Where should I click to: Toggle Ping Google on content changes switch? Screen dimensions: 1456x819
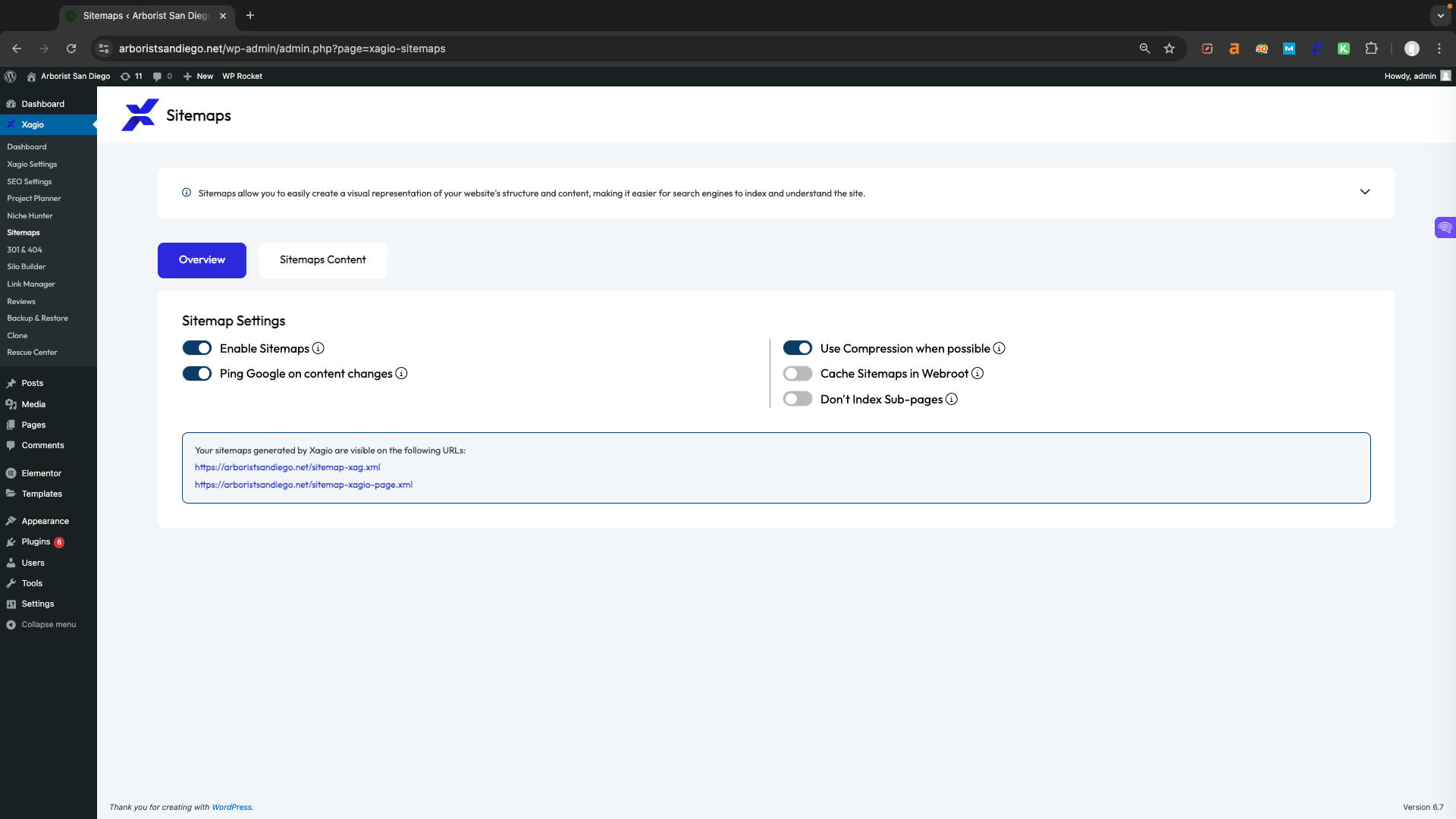[x=197, y=374]
